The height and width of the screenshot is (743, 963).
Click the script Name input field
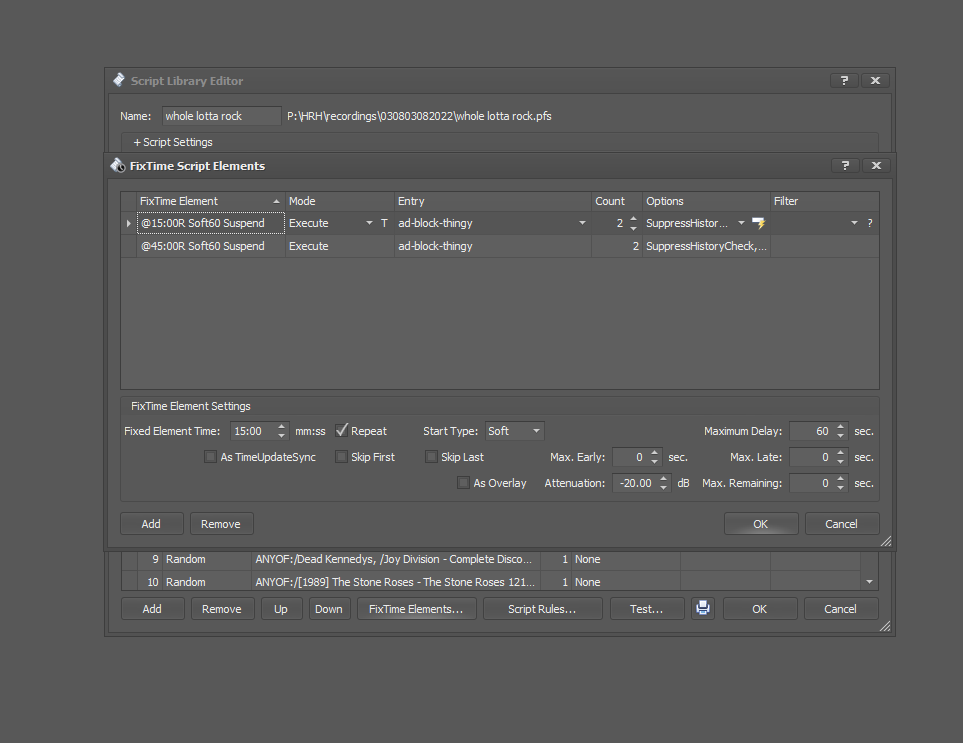[x=222, y=116]
